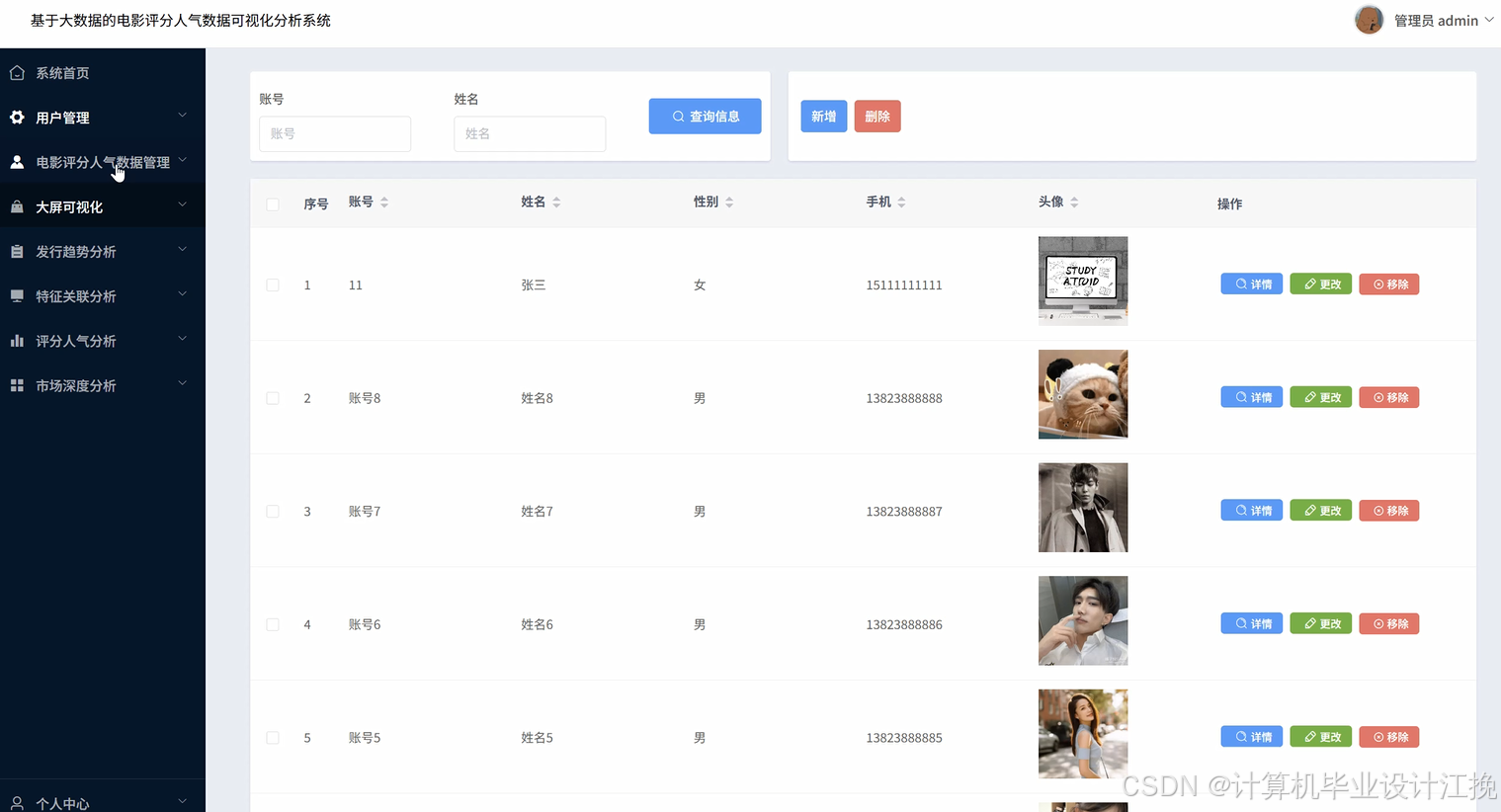Open the 评分人气分析 menu item
The height and width of the screenshot is (812, 1501).
coord(103,341)
